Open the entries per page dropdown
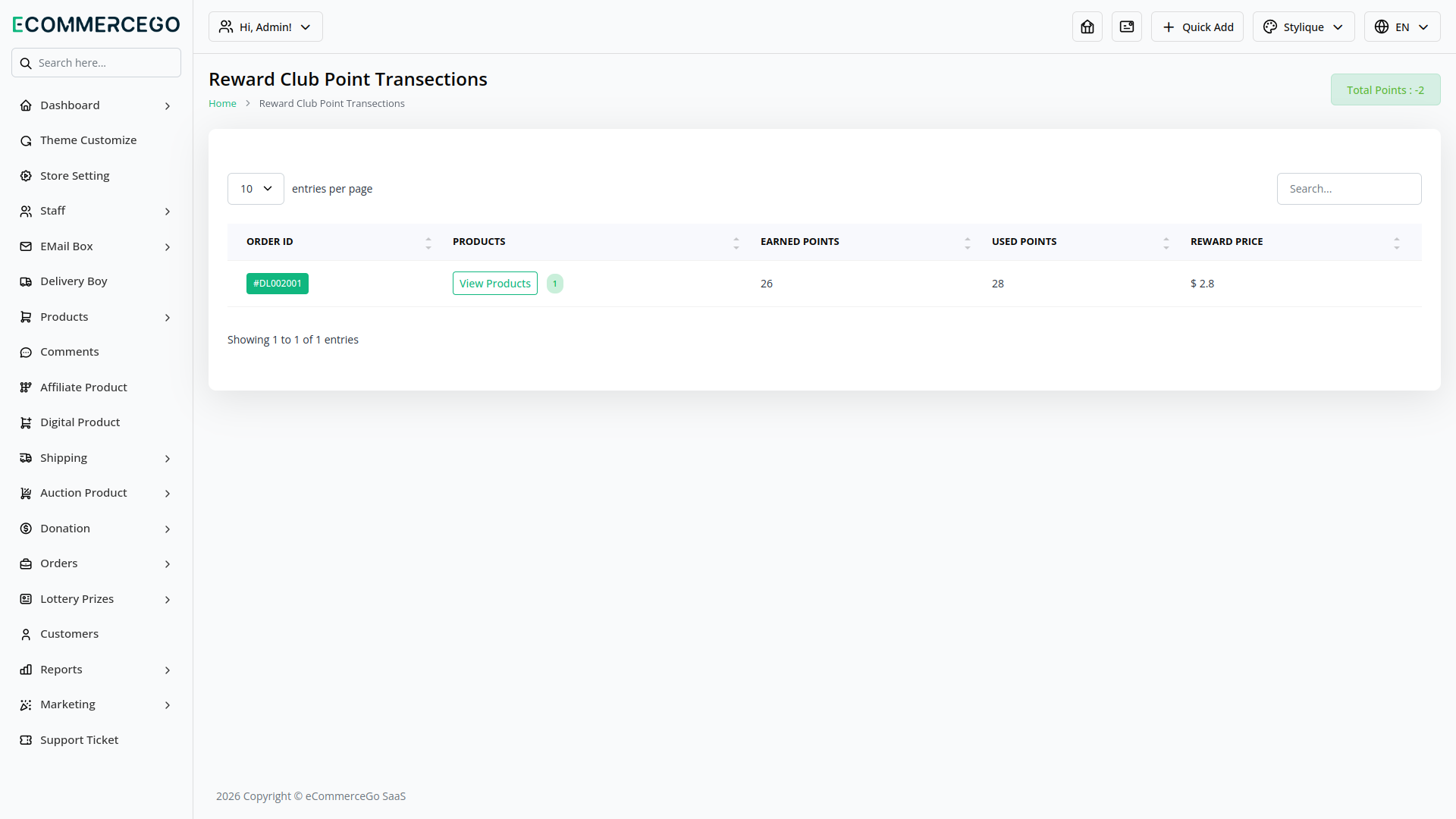 click(256, 189)
